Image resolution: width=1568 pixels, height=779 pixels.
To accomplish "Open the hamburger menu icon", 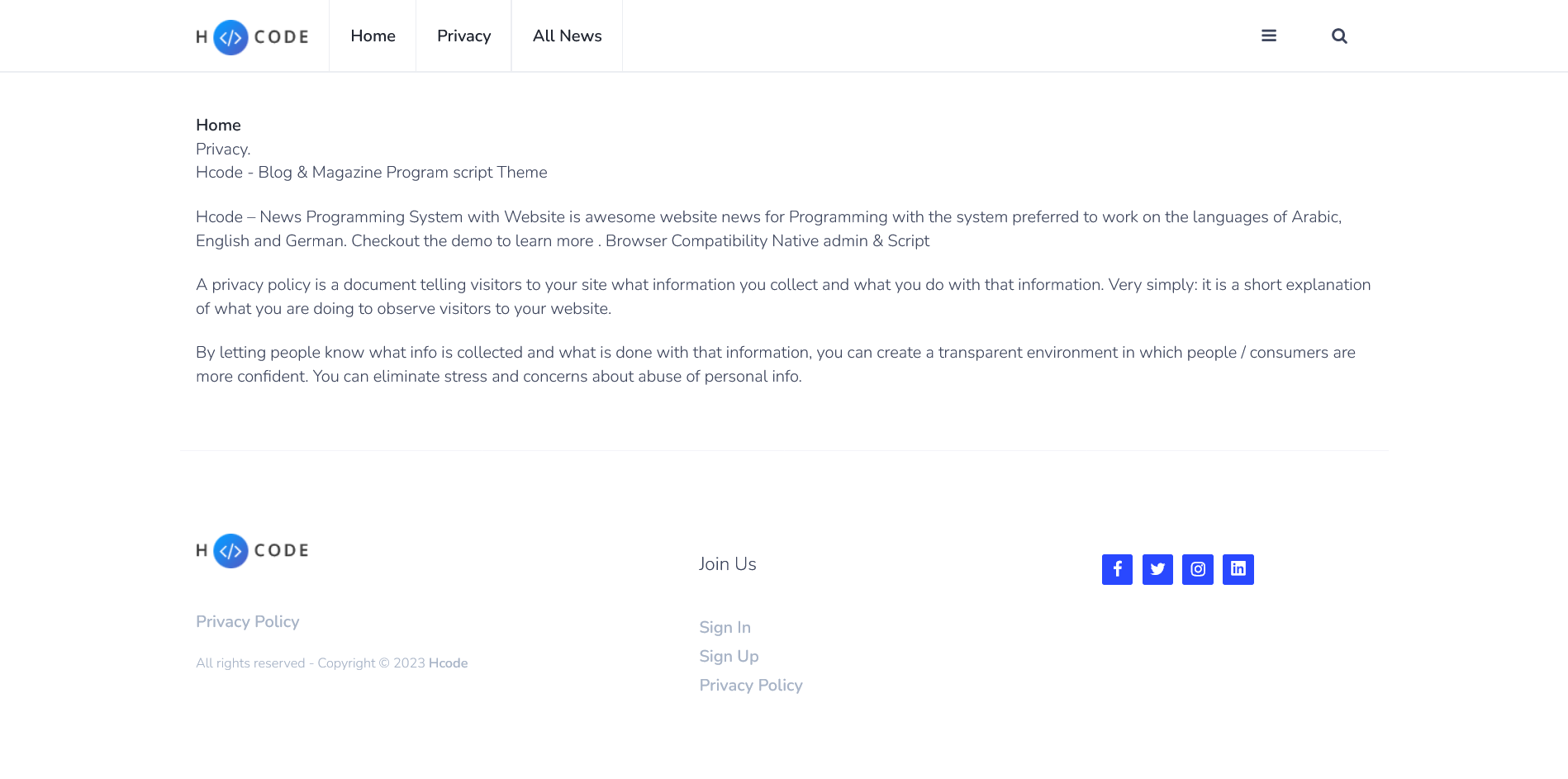I will point(1269,36).
